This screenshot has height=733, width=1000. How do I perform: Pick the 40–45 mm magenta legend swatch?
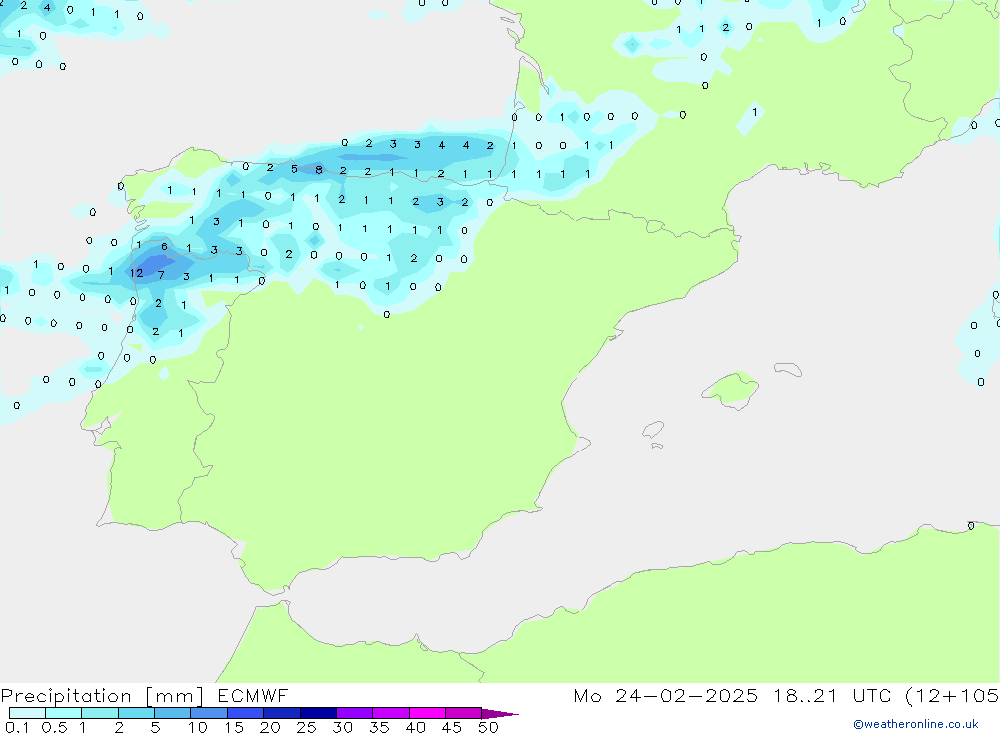427,713
